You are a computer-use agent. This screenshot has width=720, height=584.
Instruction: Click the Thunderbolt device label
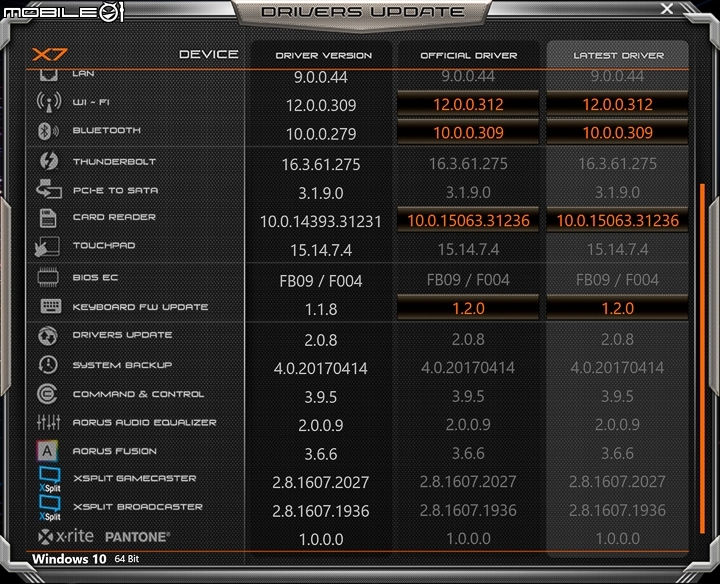(114, 162)
